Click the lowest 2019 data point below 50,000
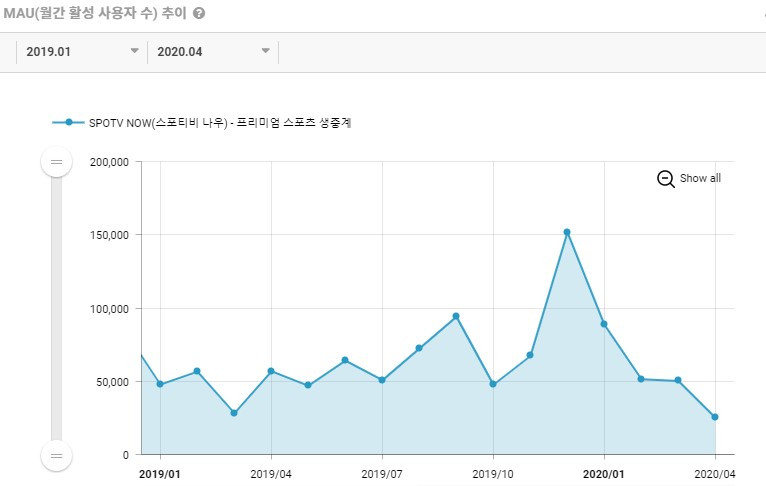 (234, 413)
